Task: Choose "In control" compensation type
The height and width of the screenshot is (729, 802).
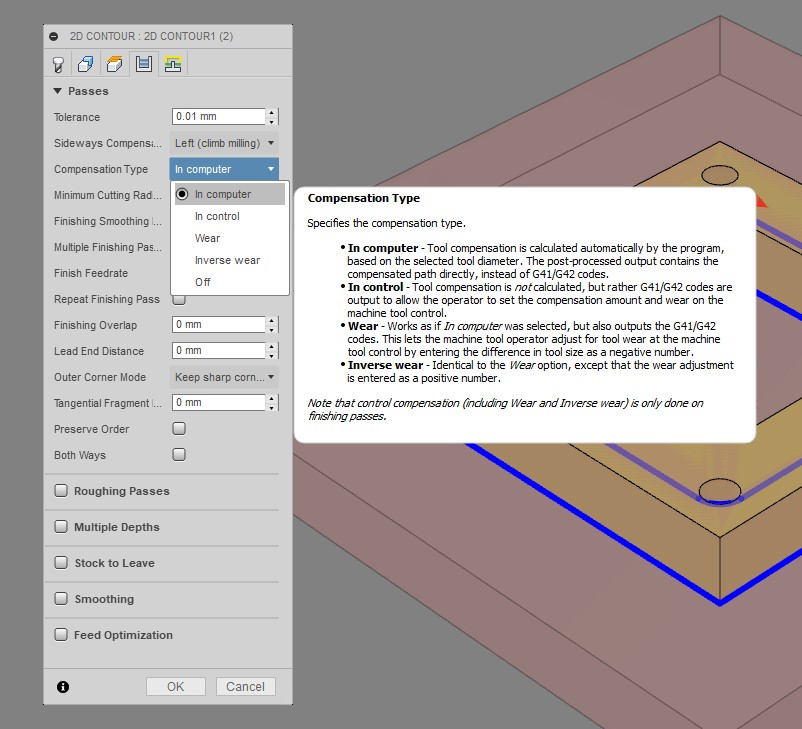Action: (x=217, y=216)
